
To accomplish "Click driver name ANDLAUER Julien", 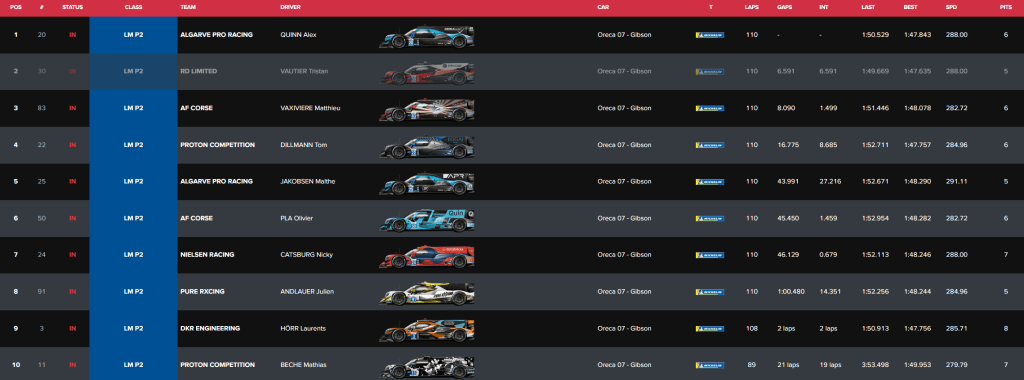I will point(307,291).
